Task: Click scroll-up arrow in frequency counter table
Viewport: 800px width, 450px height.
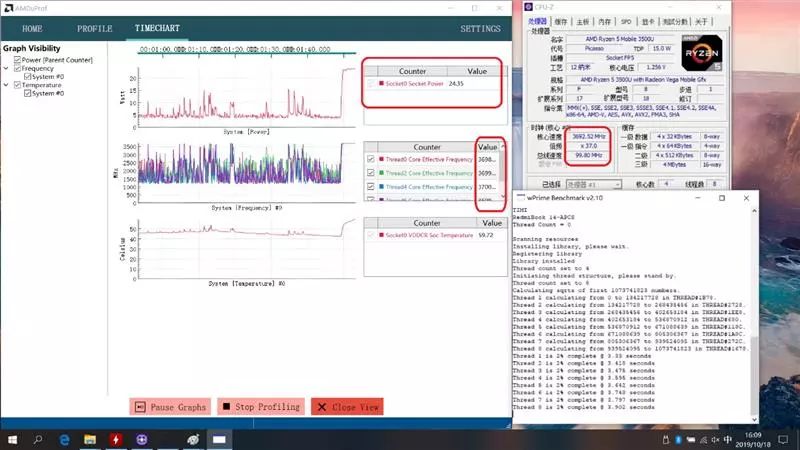Action: 503,147
